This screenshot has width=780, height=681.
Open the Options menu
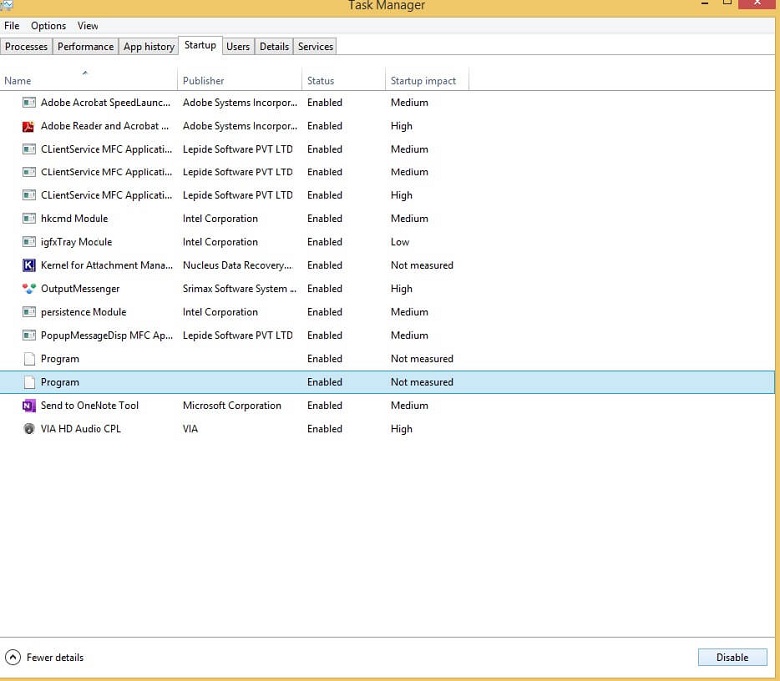(48, 26)
